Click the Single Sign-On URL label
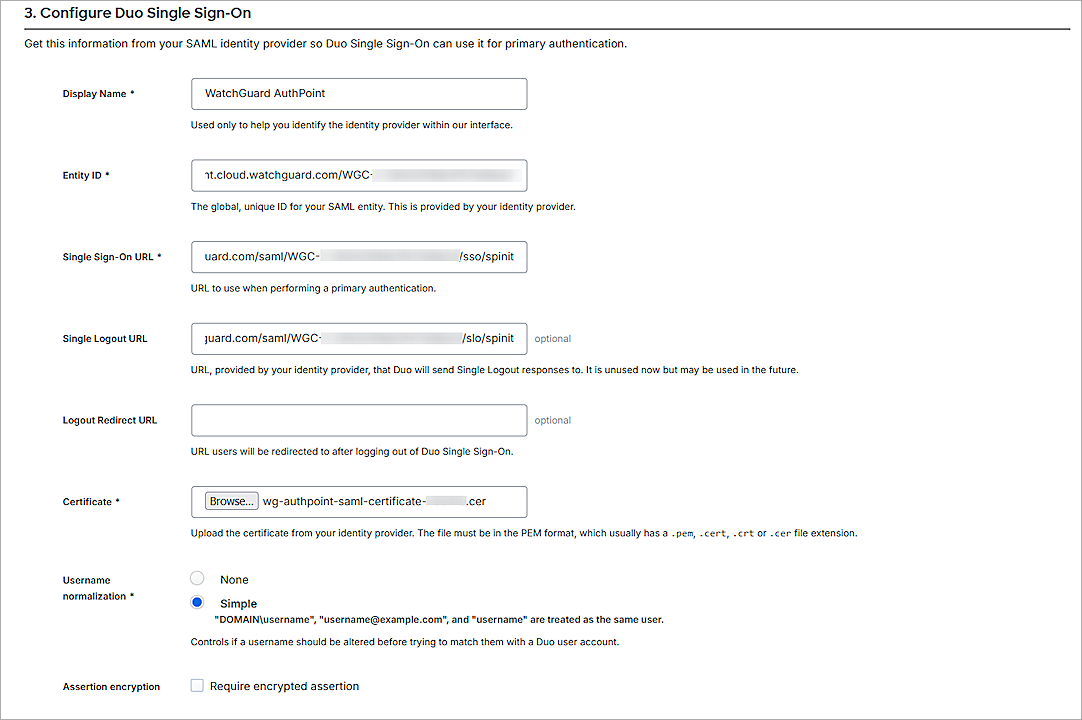This screenshot has height=720, width=1082. pos(108,257)
